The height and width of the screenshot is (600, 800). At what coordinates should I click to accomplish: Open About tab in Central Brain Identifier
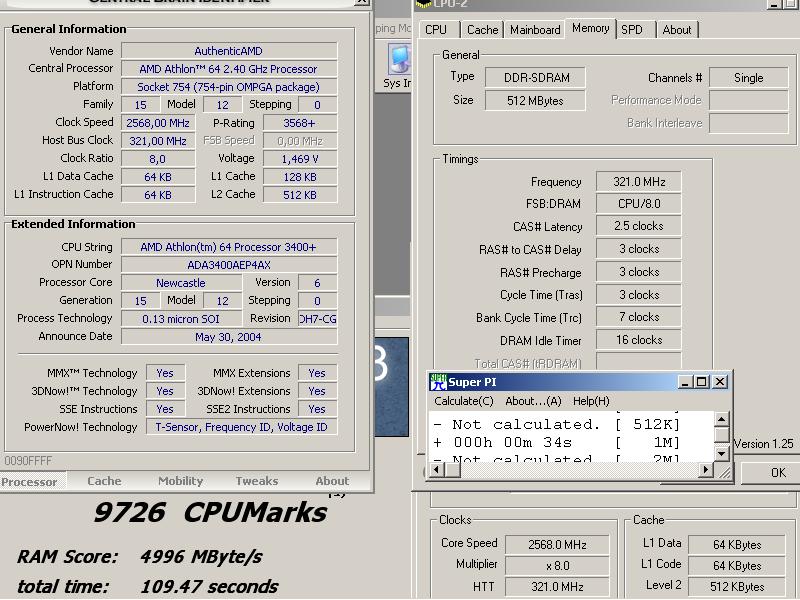coord(332,481)
